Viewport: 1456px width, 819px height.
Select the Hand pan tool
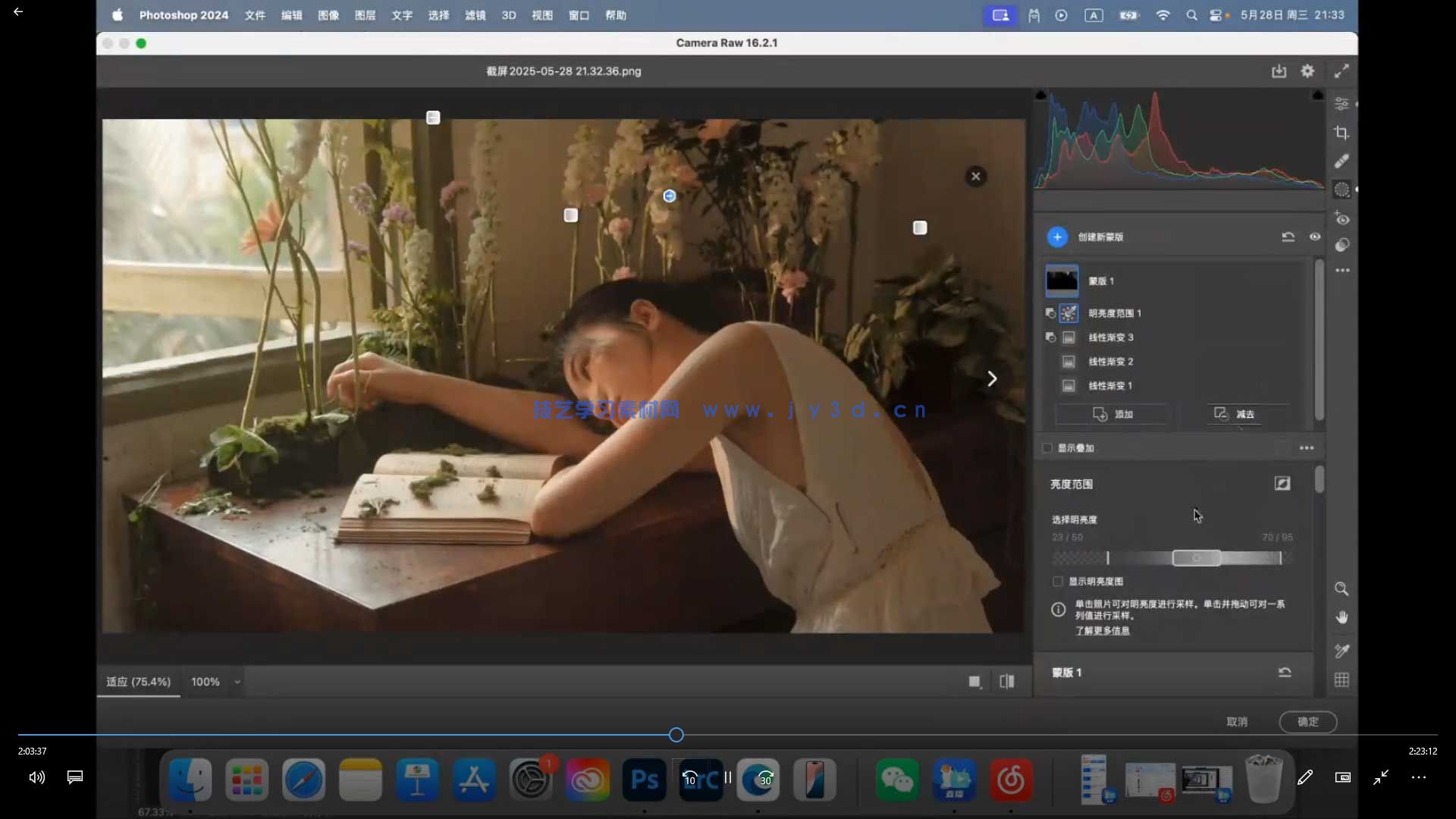coord(1341,617)
